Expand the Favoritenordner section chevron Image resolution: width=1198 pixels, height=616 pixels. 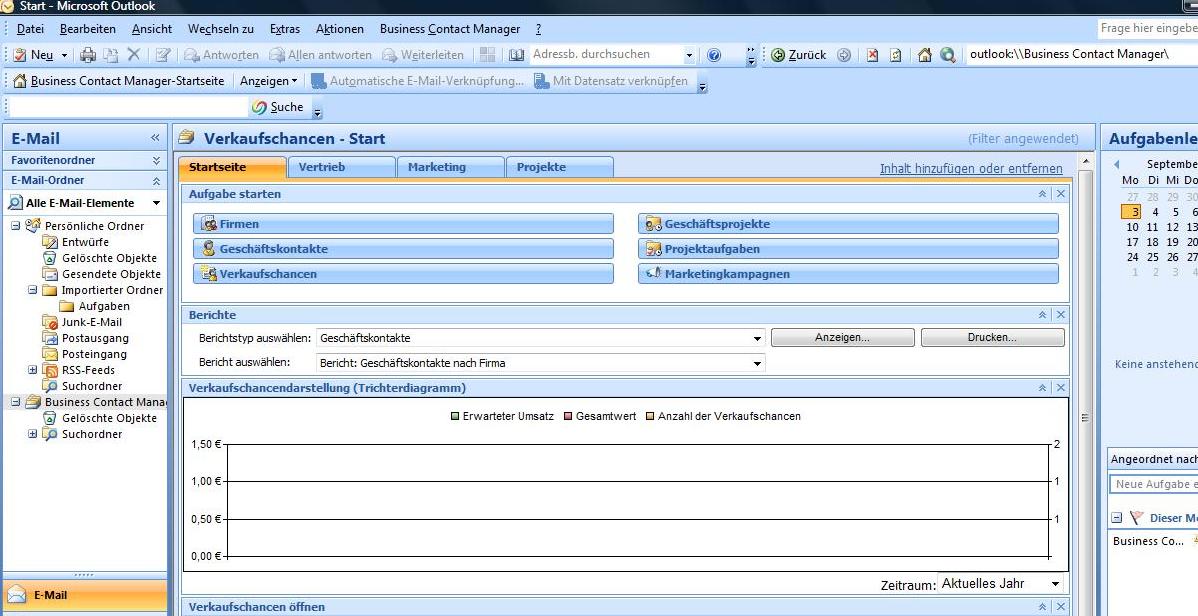156,160
